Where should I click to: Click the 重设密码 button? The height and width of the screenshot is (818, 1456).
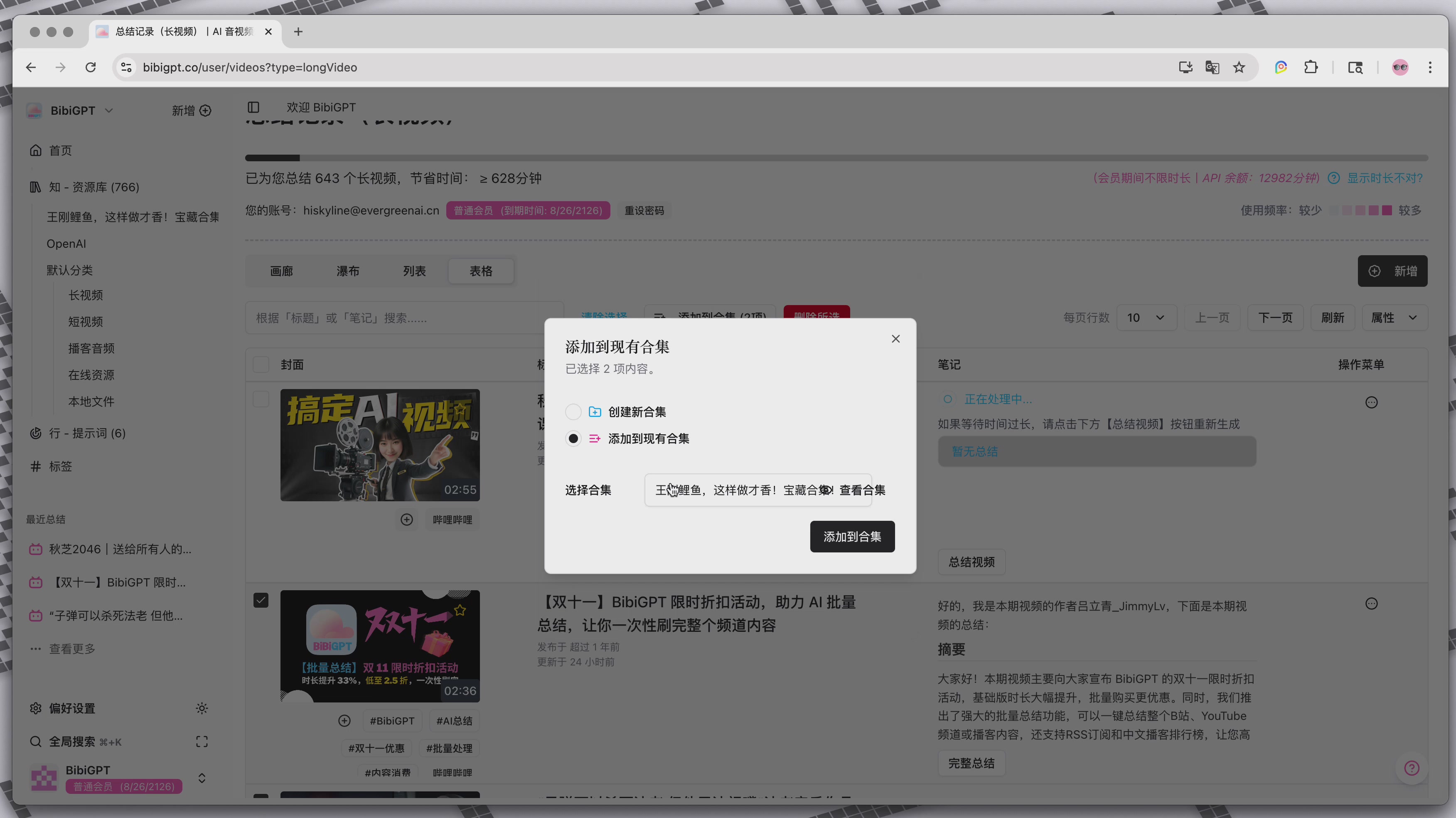point(644,210)
